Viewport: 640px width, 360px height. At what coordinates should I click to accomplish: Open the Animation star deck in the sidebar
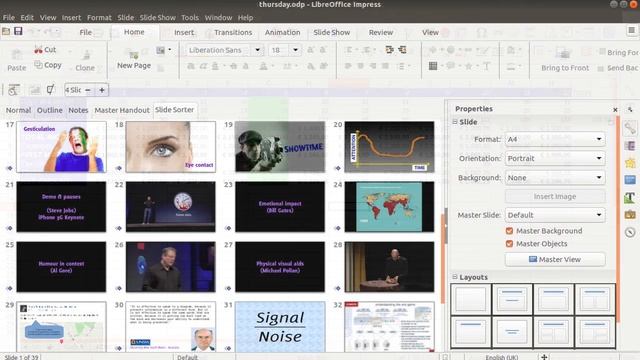coord(630,163)
